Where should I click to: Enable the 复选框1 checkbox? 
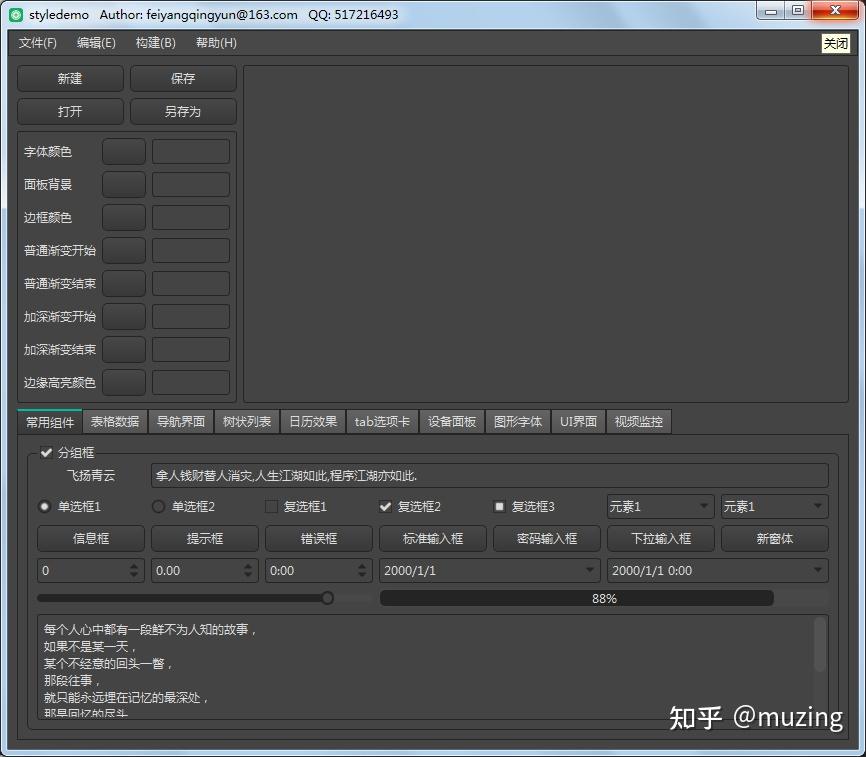[x=271, y=506]
